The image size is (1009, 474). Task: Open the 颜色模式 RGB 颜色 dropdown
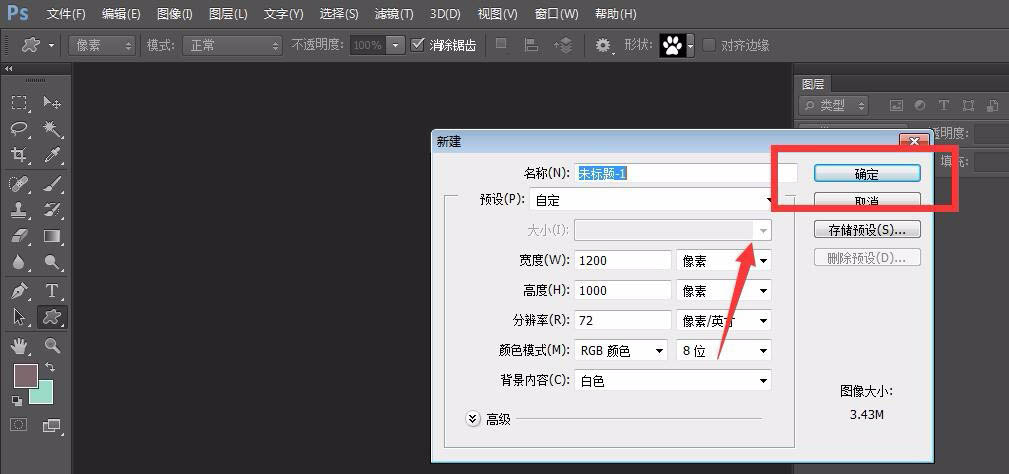point(622,351)
